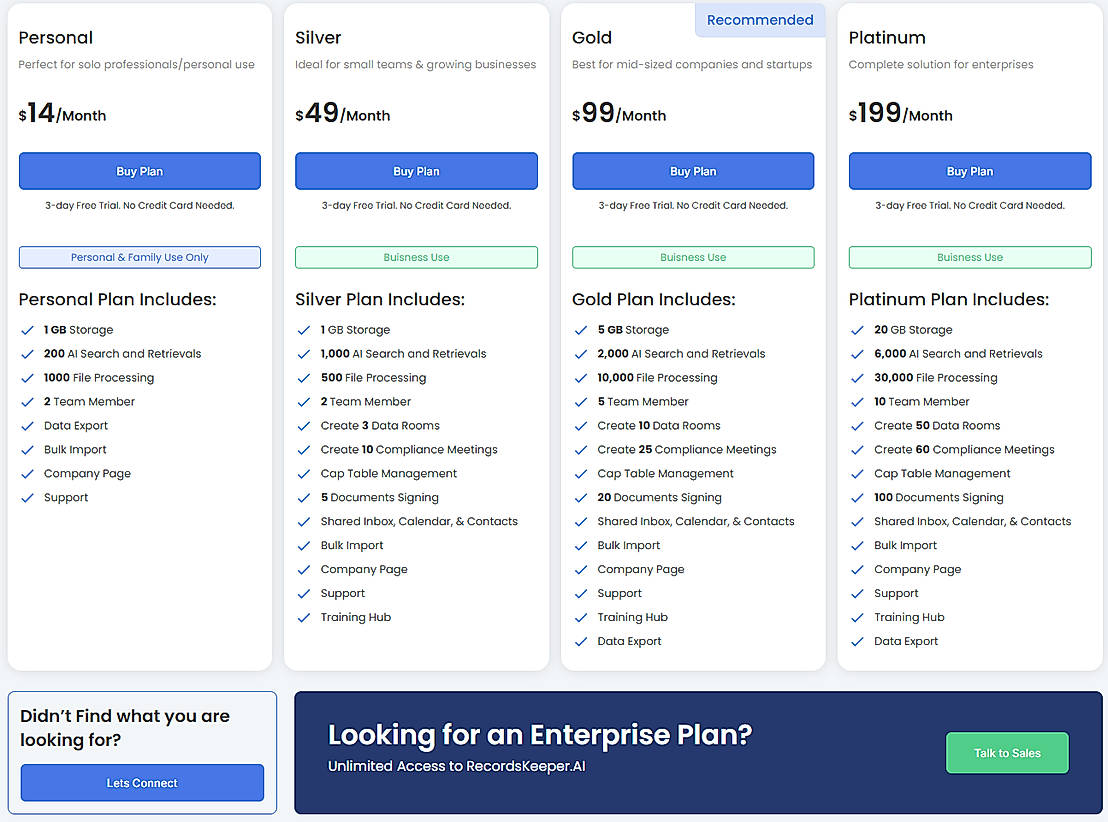Purchase the Gold plan via Buy Plan

pyautogui.click(x=693, y=171)
